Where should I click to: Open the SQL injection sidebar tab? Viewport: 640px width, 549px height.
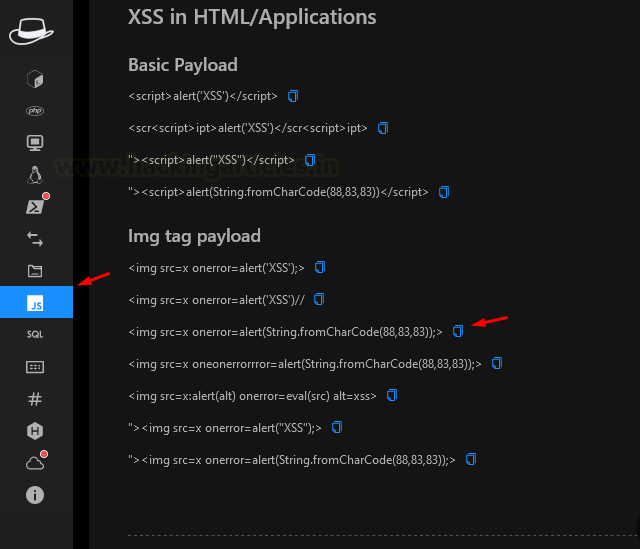coord(35,334)
